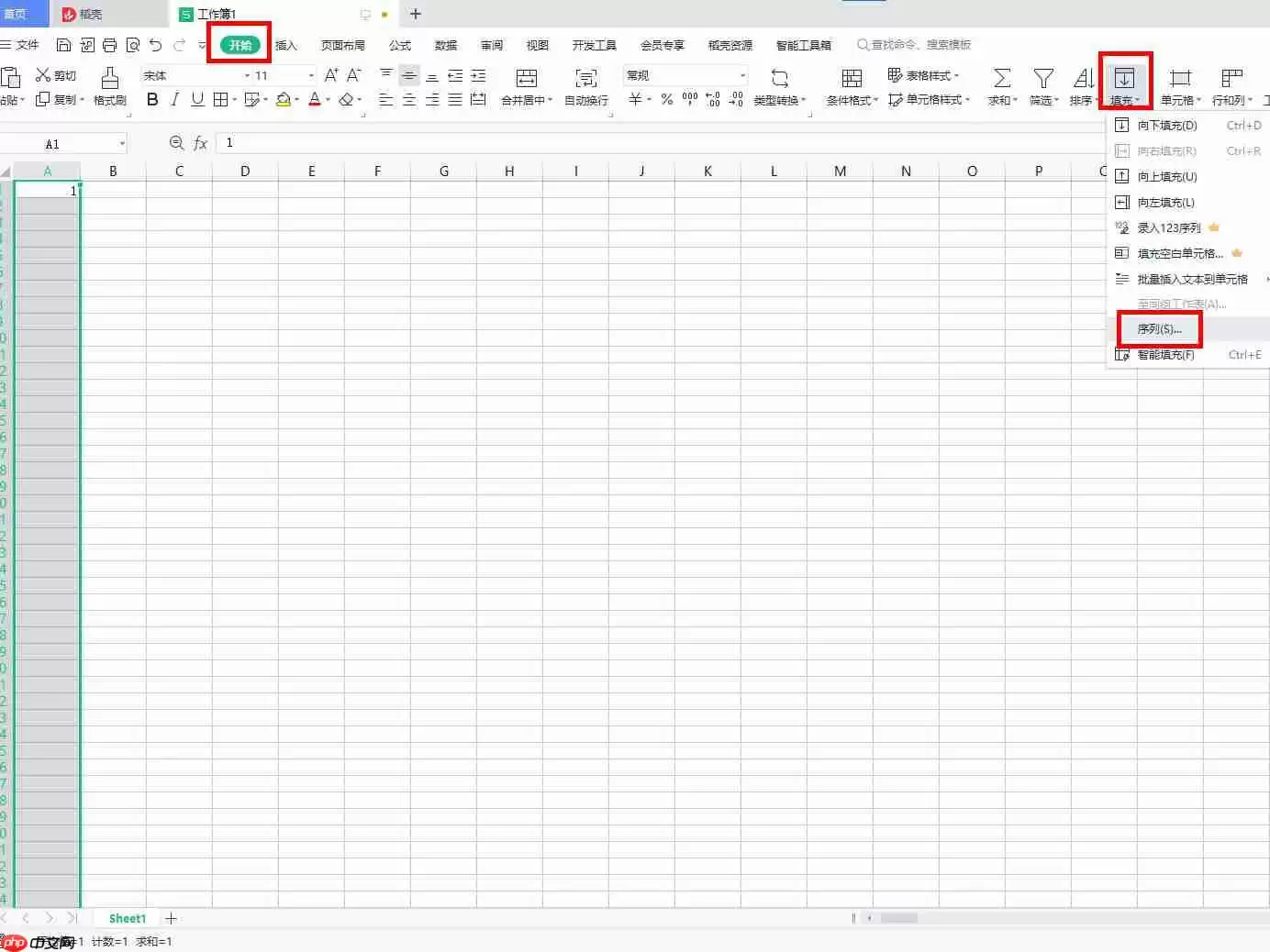Click the AutoSum (求和) sigma icon
1270x952 pixels.
tap(1002, 78)
